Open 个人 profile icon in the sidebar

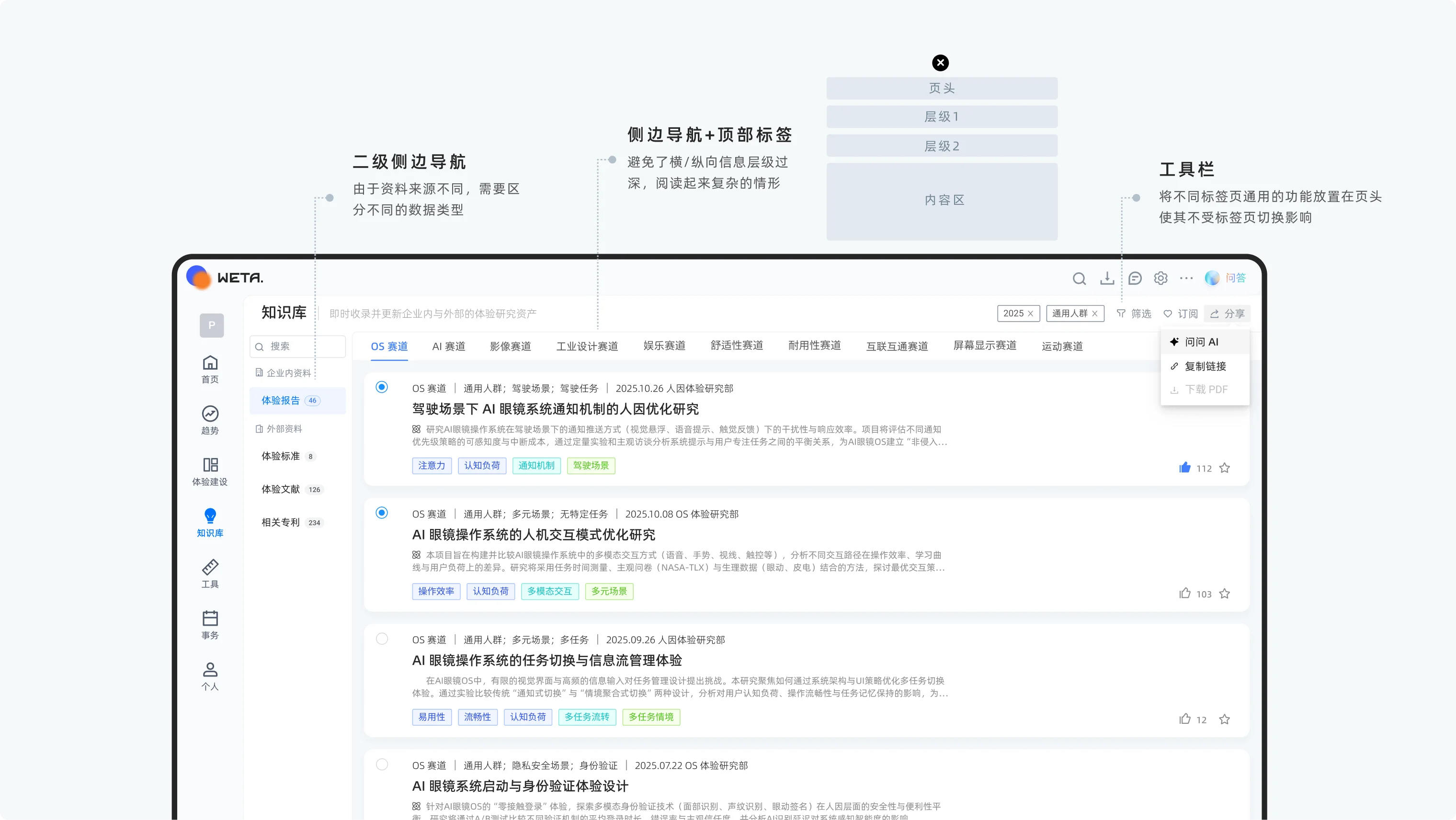click(x=210, y=676)
